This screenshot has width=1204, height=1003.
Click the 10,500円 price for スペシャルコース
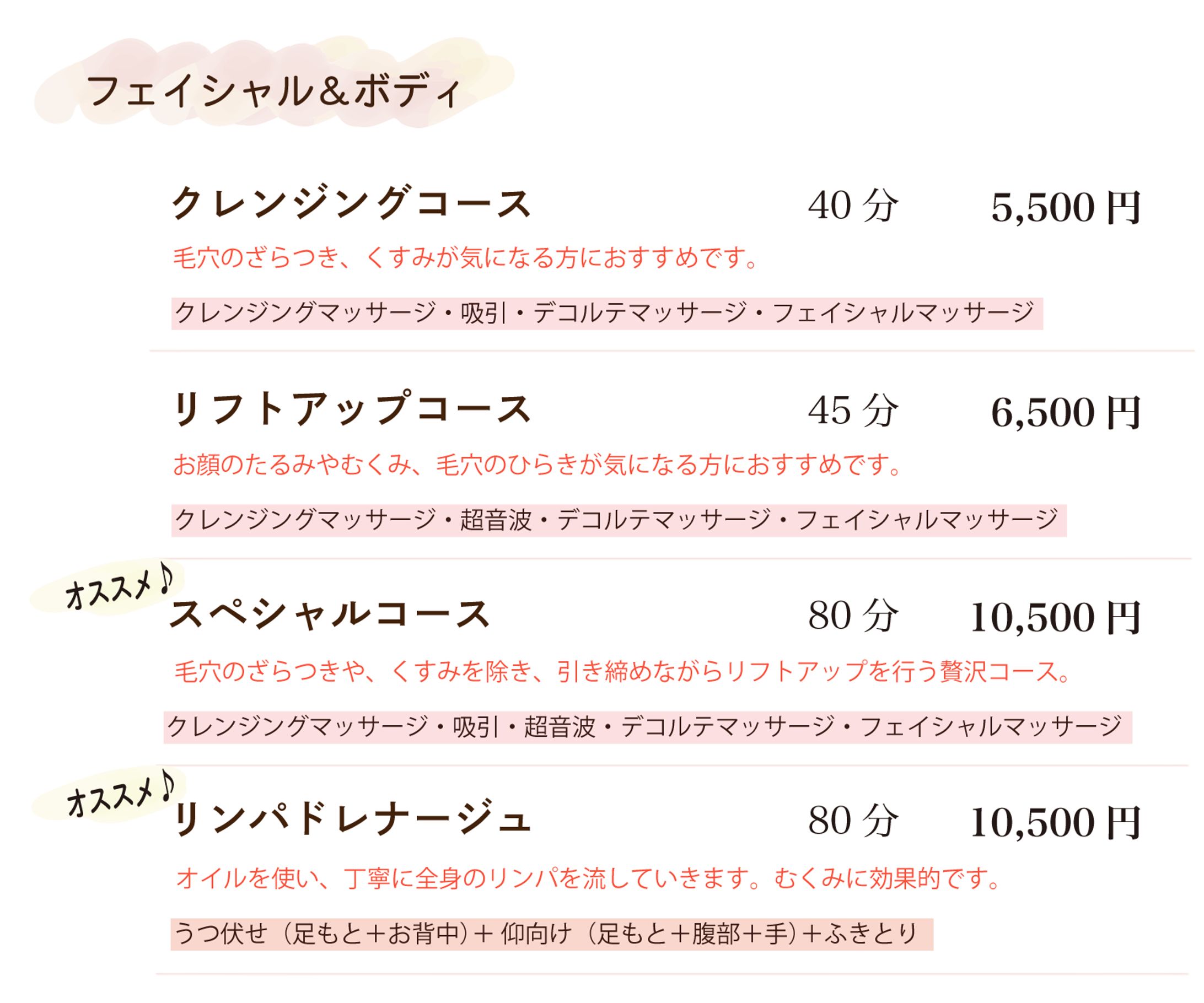(x=1055, y=618)
